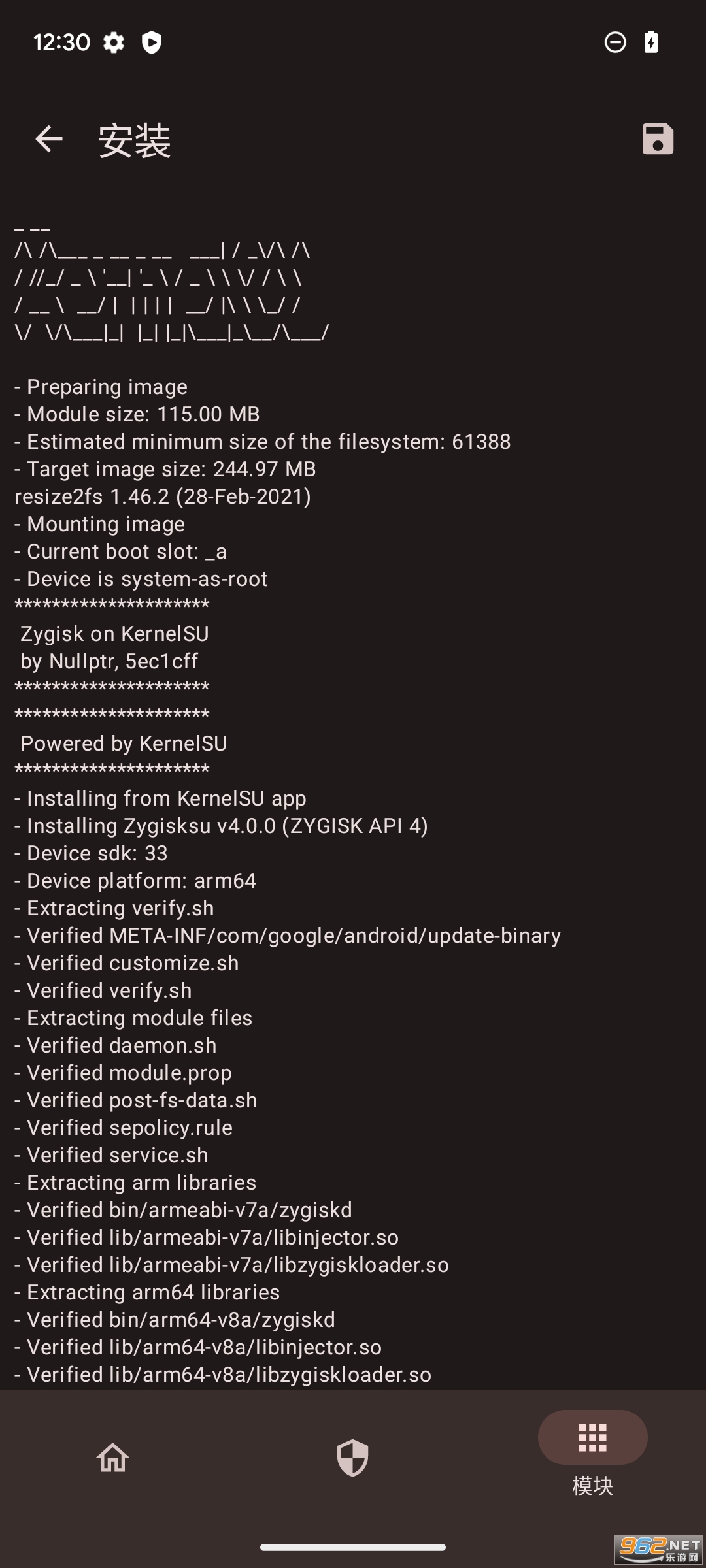
Task: Tap the 安装 page title
Action: tap(135, 140)
